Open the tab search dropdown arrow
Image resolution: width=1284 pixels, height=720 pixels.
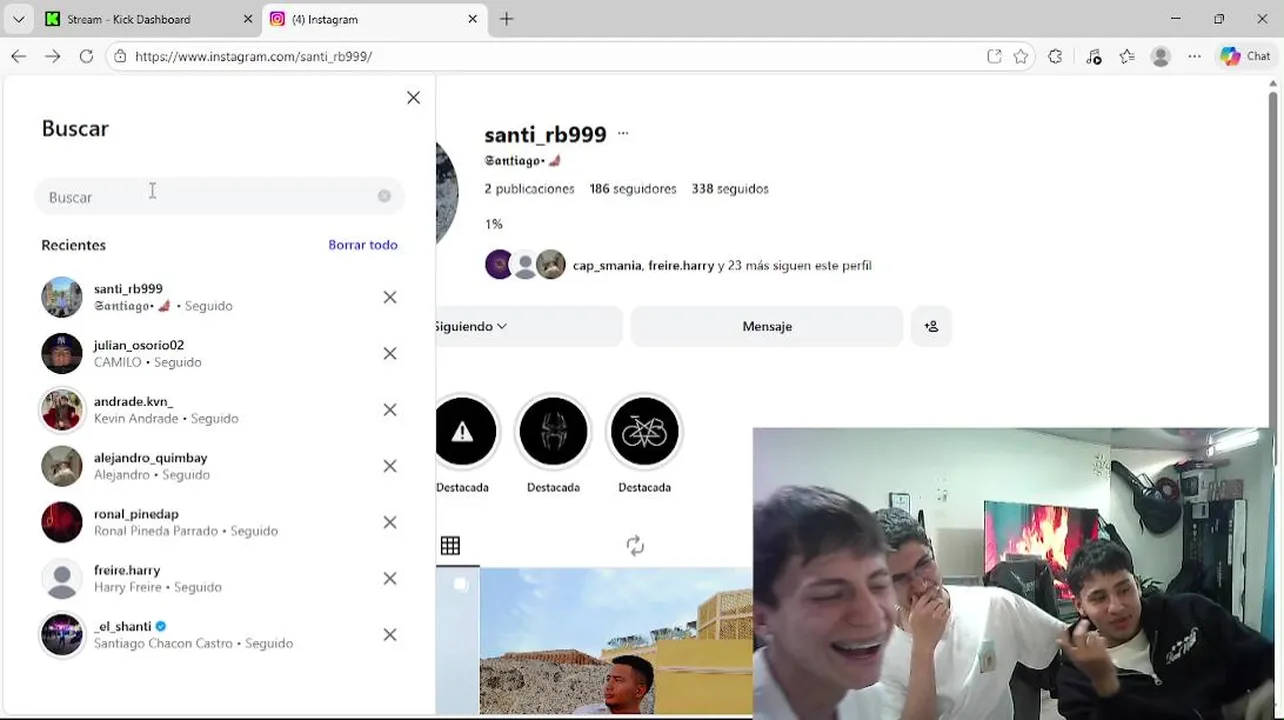pyautogui.click(x=18, y=19)
